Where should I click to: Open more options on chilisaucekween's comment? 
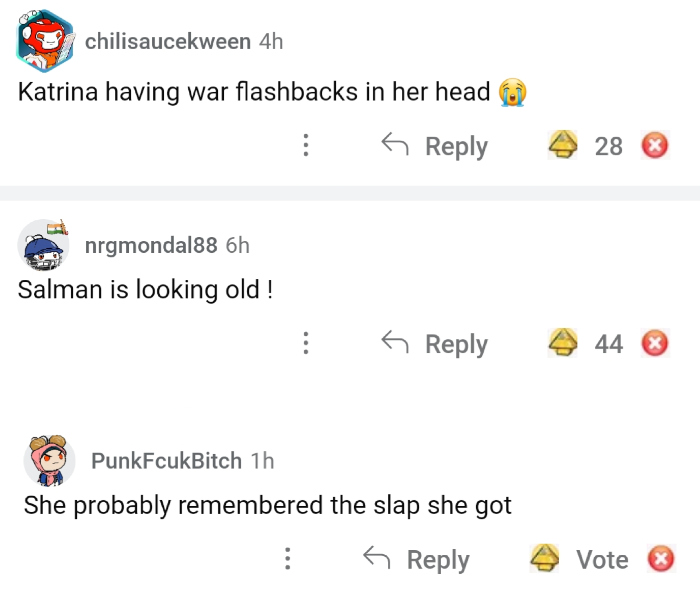pyautogui.click(x=305, y=146)
